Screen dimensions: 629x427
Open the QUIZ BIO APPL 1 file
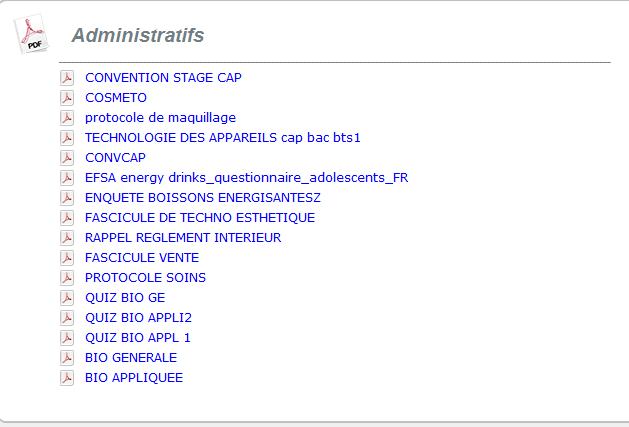click(137, 338)
